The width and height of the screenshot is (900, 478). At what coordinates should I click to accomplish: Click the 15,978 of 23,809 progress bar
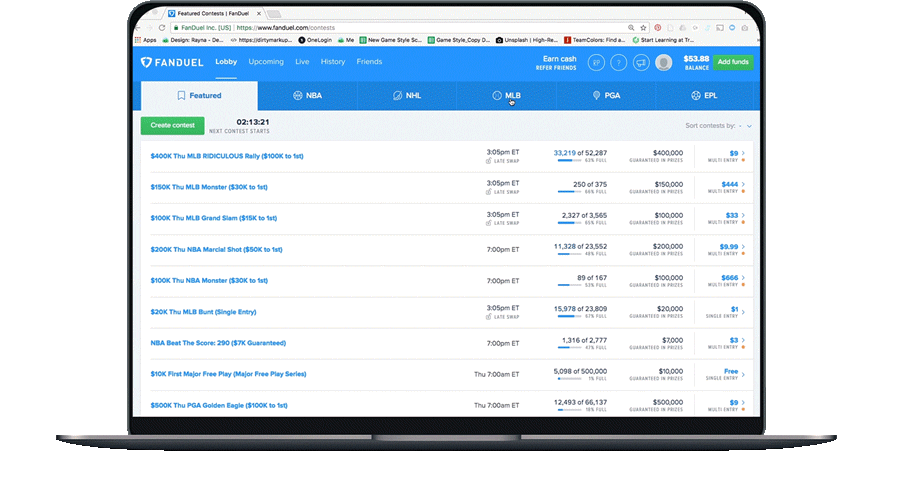(x=569, y=316)
